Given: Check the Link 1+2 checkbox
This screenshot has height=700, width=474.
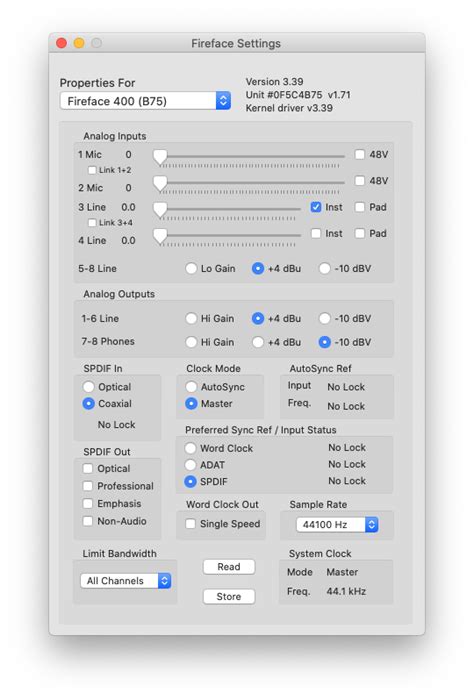Looking at the screenshot, I should click(92, 170).
